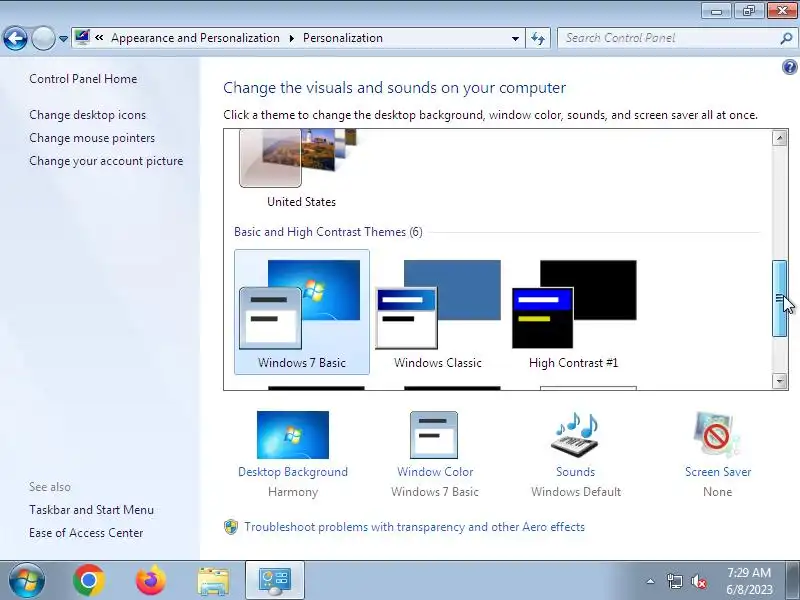Open Sounds icon with music notes
Image resolution: width=800 pixels, height=600 pixels.
click(x=575, y=434)
